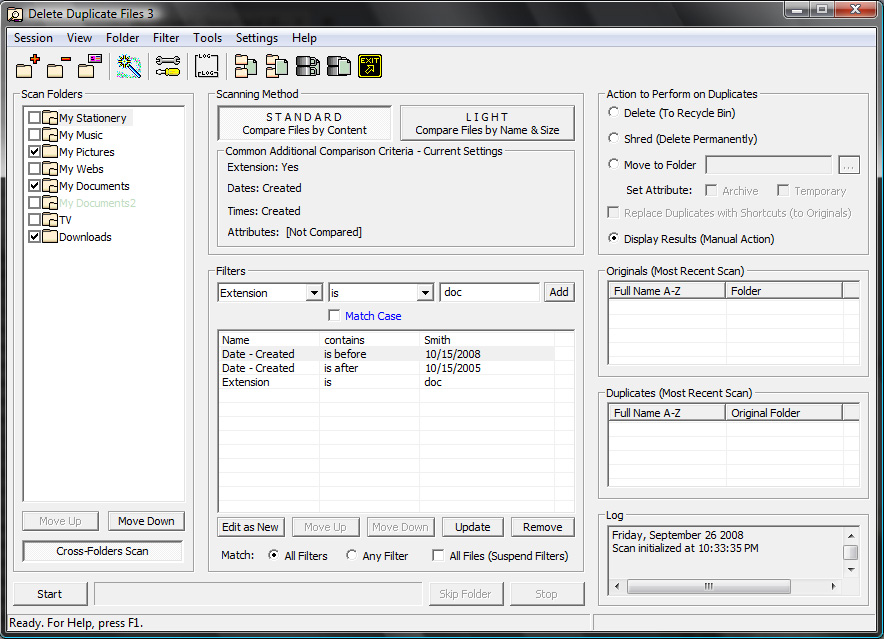This screenshot has width=884, height=639.
Task: Click the remove folder toolbar icon
Action: 59,67
